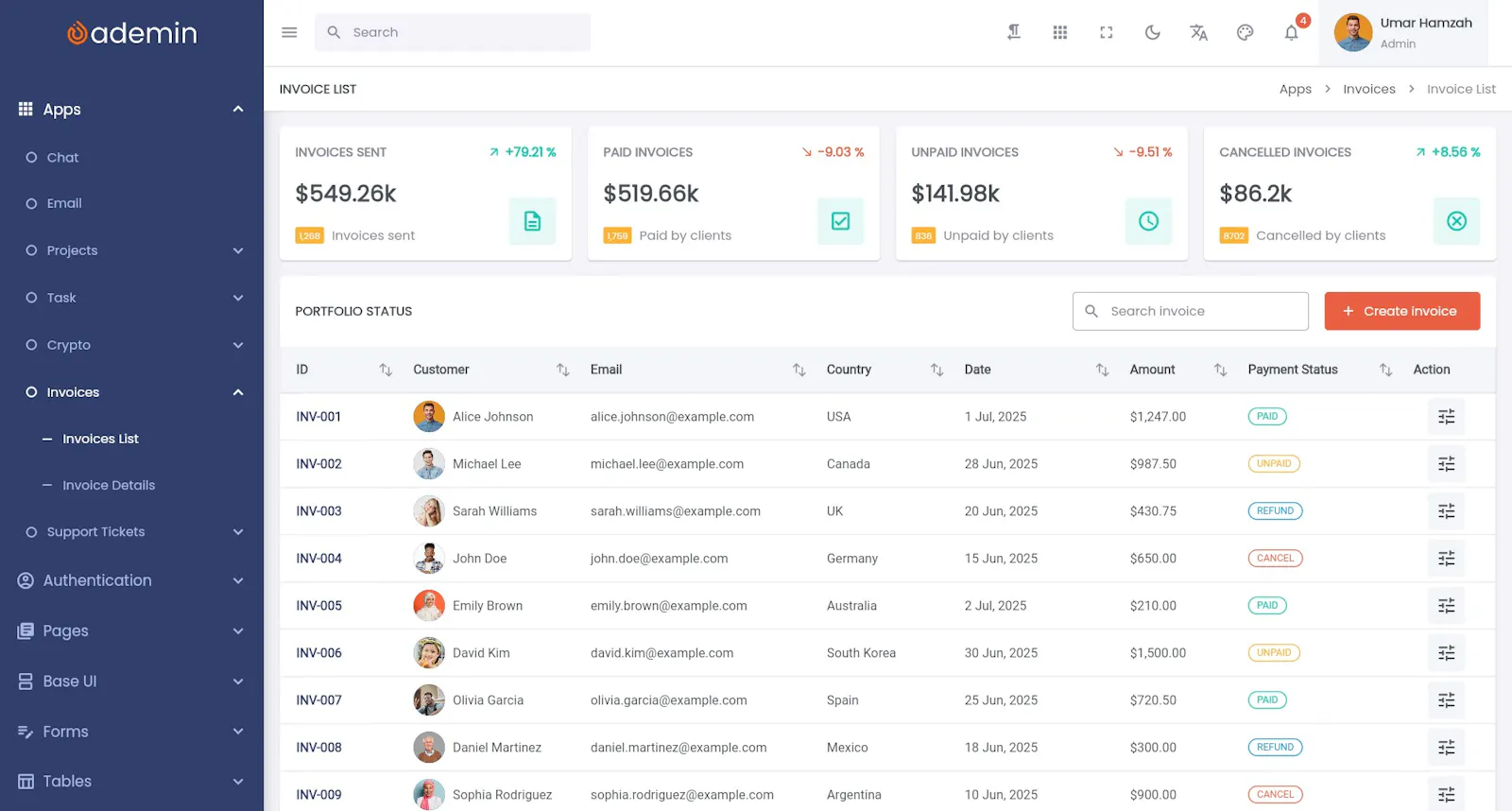Sort table by Date column arrows
This screenshot has height=811, width=1512.
pyautogui.click(x=1103, y=370)
